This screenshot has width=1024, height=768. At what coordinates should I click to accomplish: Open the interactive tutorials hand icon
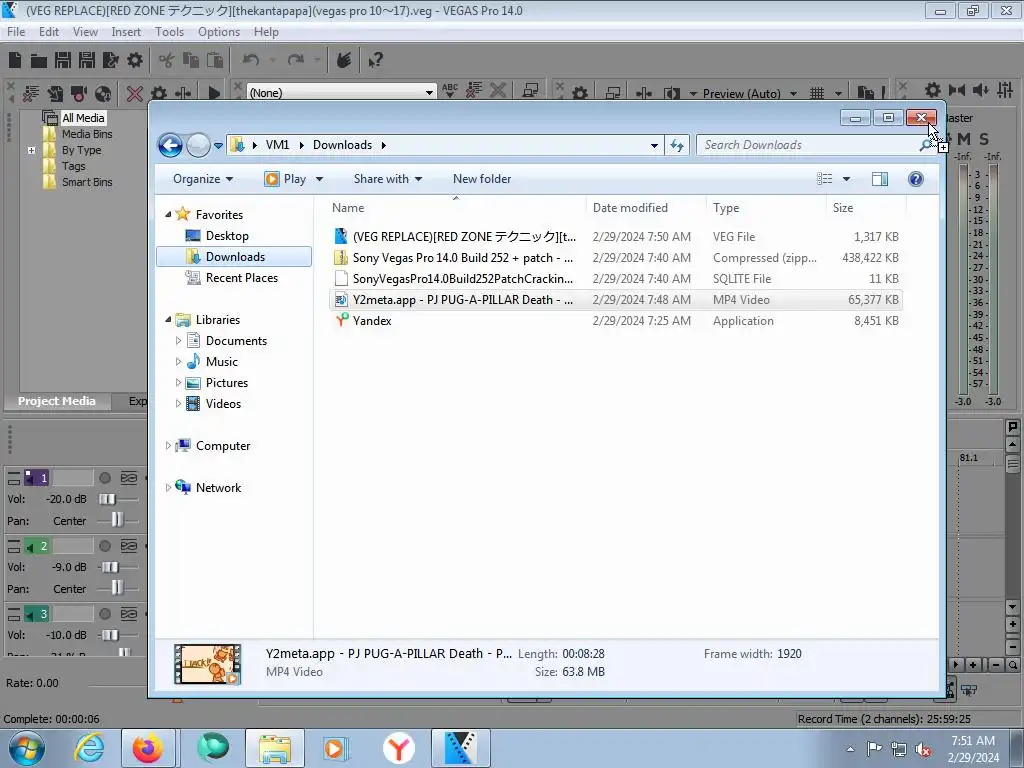pyautogui.click(x=344, y=60)
